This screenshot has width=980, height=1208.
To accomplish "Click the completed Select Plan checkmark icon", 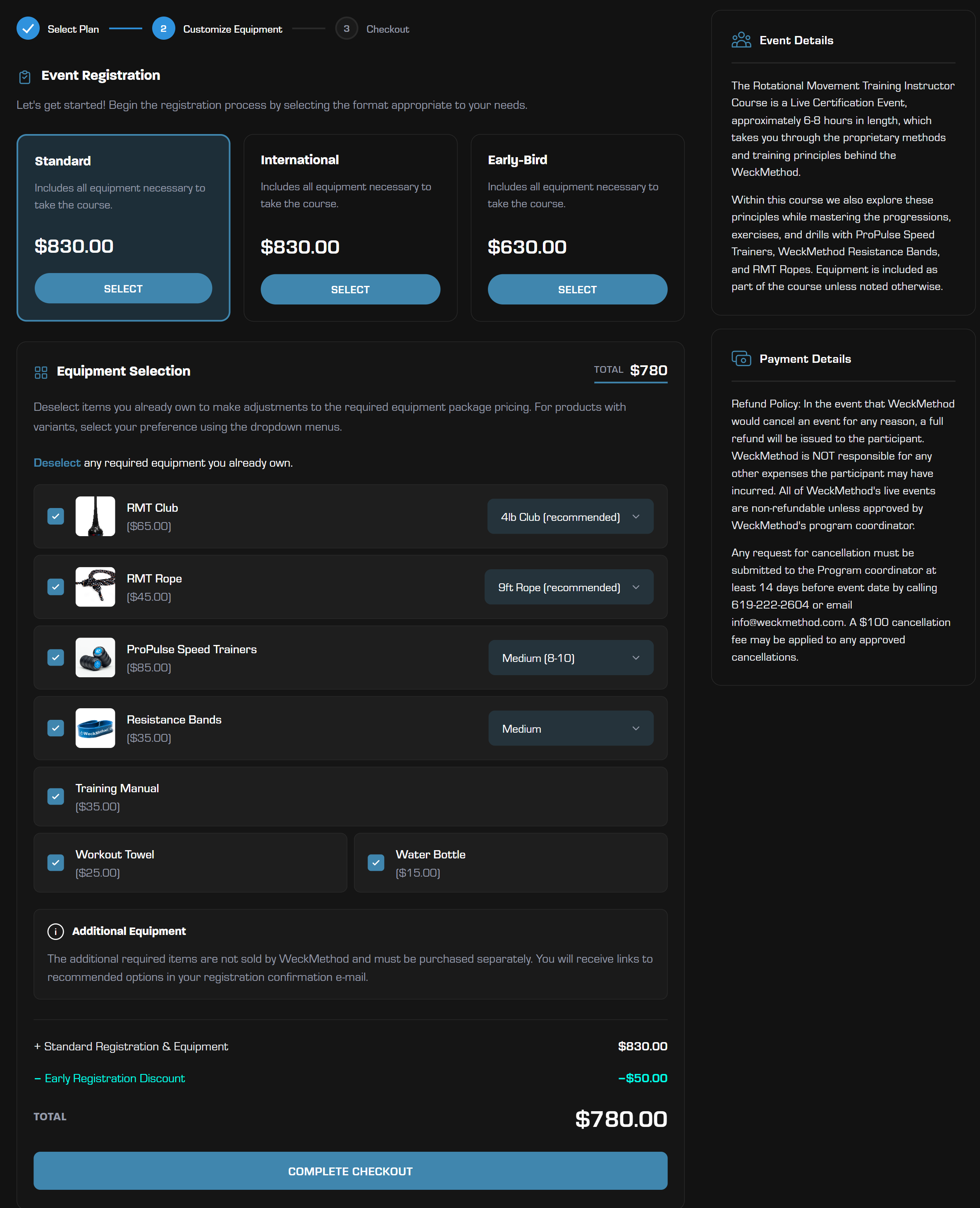I will point(28,29).
